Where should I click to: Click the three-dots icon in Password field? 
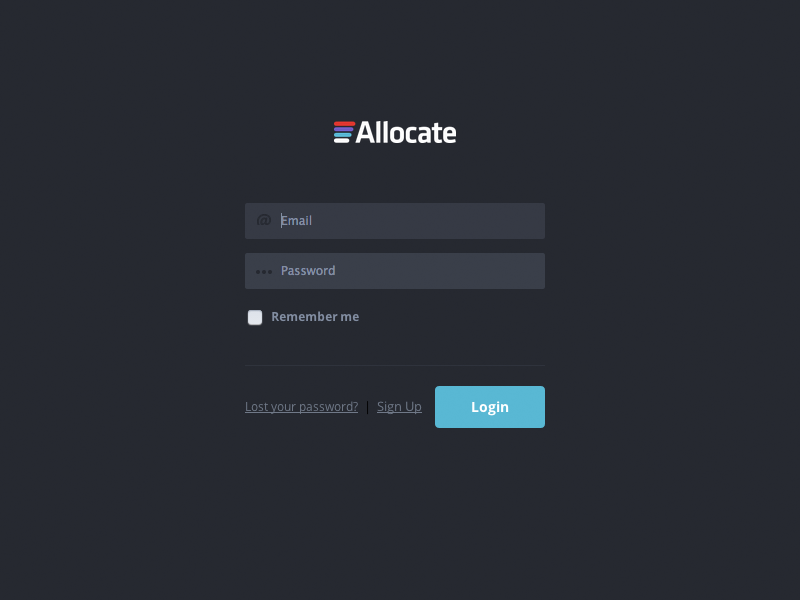click(x=264, y=271)
